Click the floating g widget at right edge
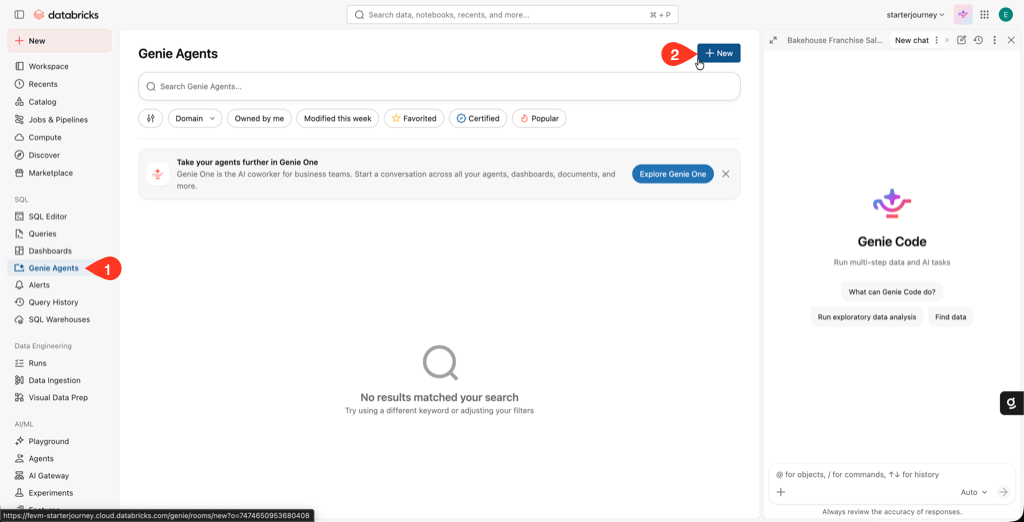1024x522 pixels. tap(1012, 403)
